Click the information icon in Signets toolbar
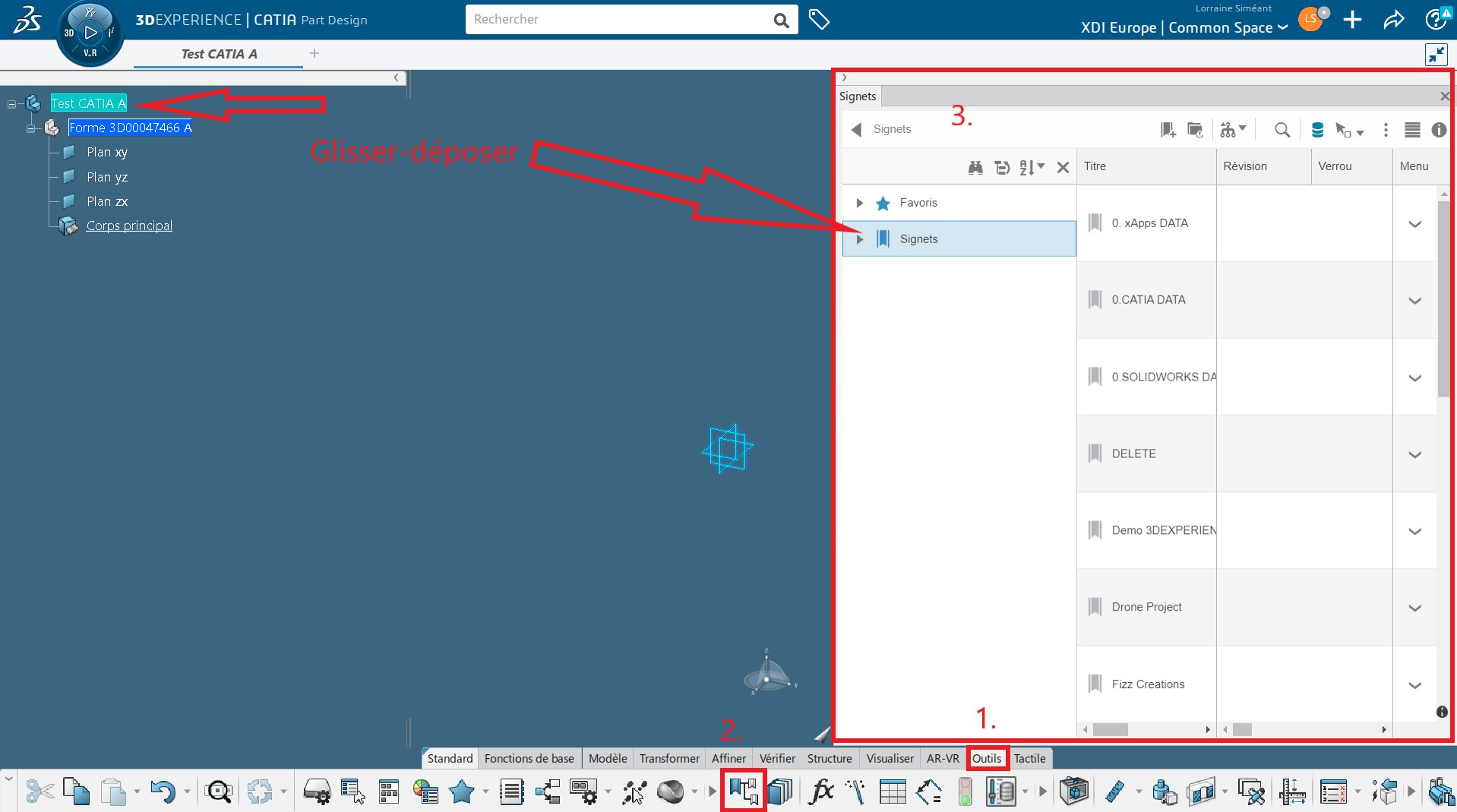Viewport: 1457px width, 812px height. (1438, 130)
